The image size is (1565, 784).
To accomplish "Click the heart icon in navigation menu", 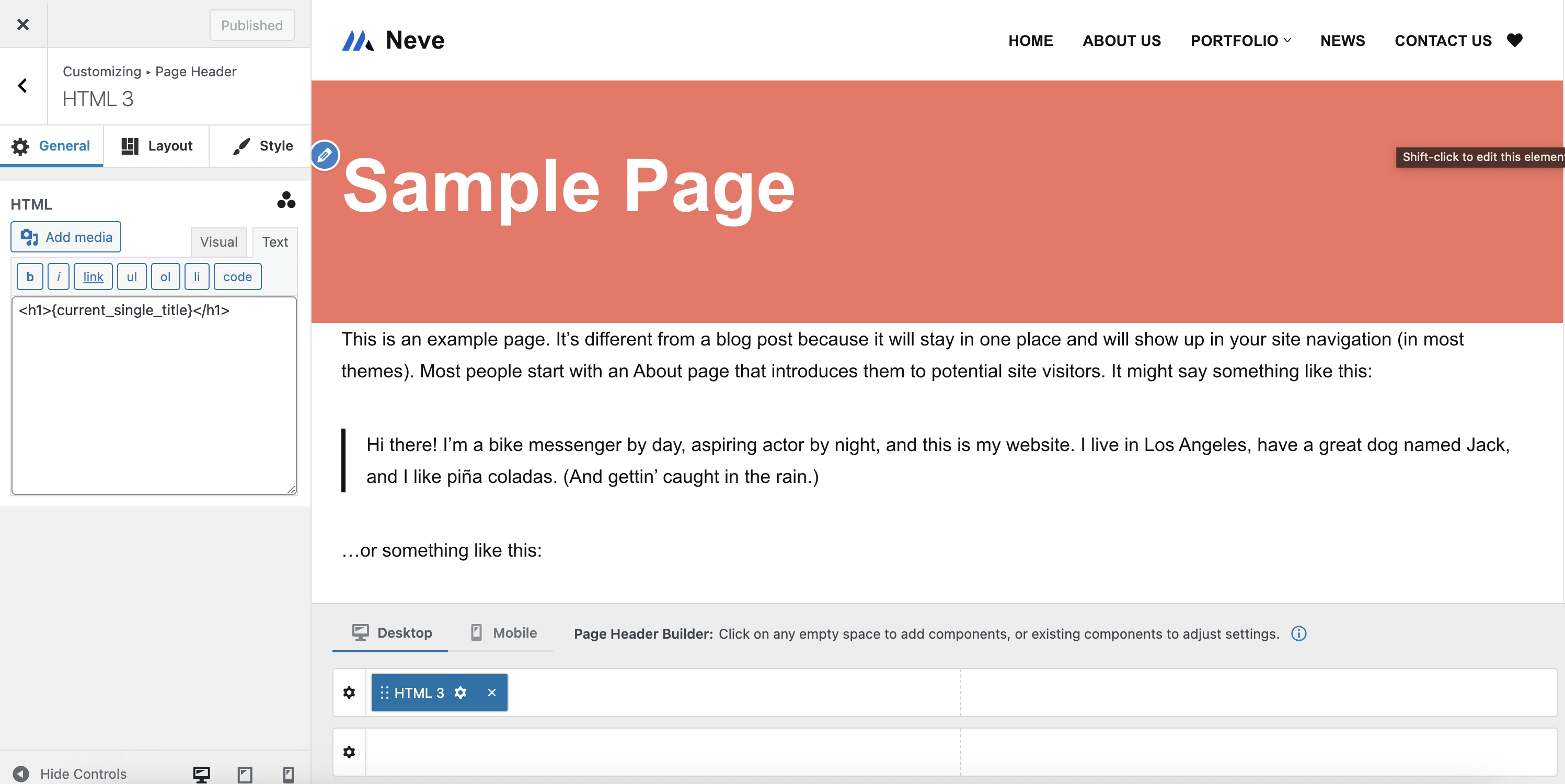I will tap(1515, 40).
